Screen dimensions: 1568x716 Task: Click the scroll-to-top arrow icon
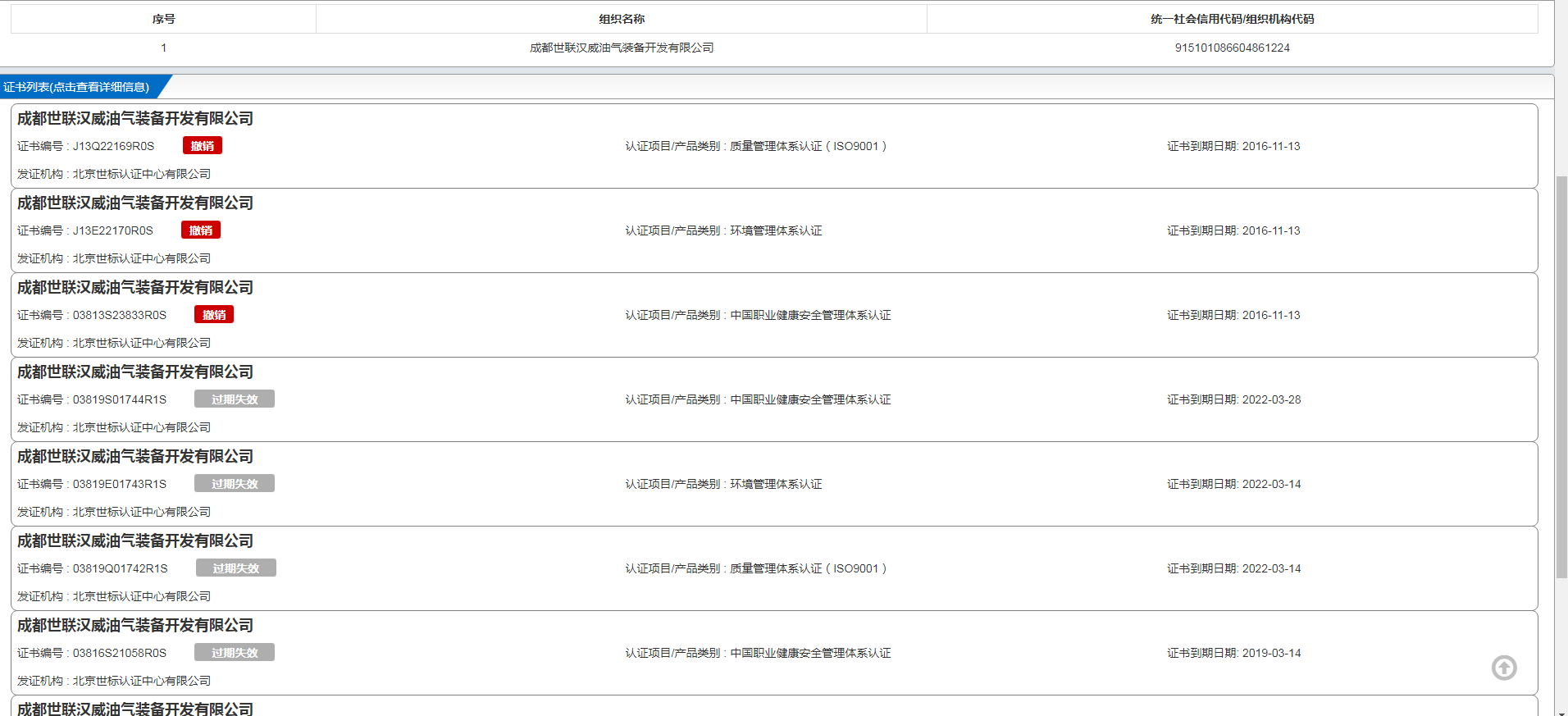[x=1504, y=668]
